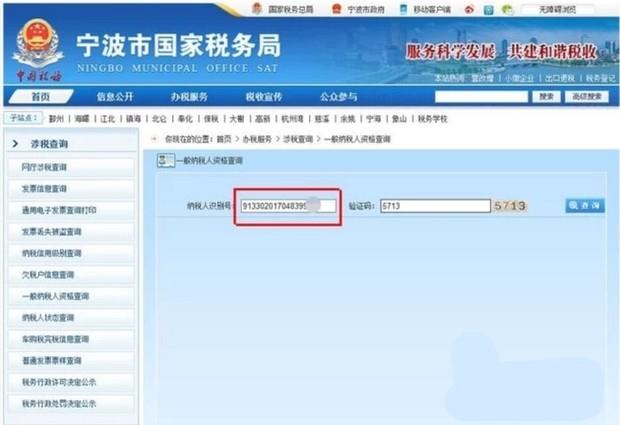
Task: Open the 奉化 sub-site link
Action: [185, 119]
